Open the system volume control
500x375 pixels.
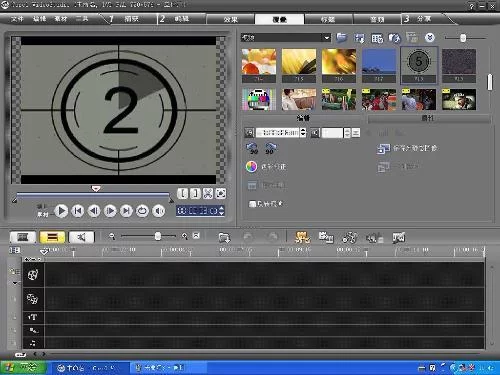click(x=159, y=211)
